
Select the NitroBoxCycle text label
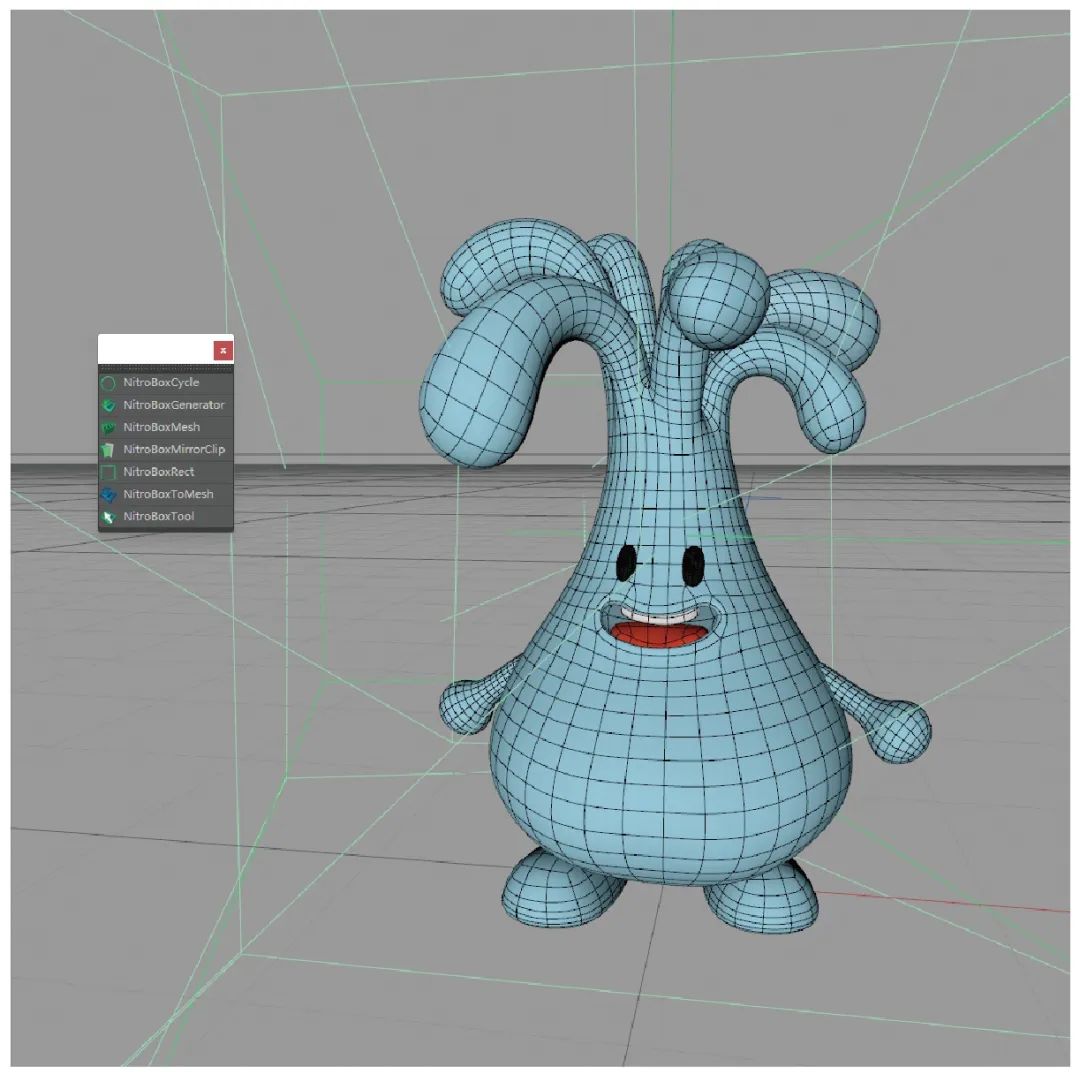161,383
